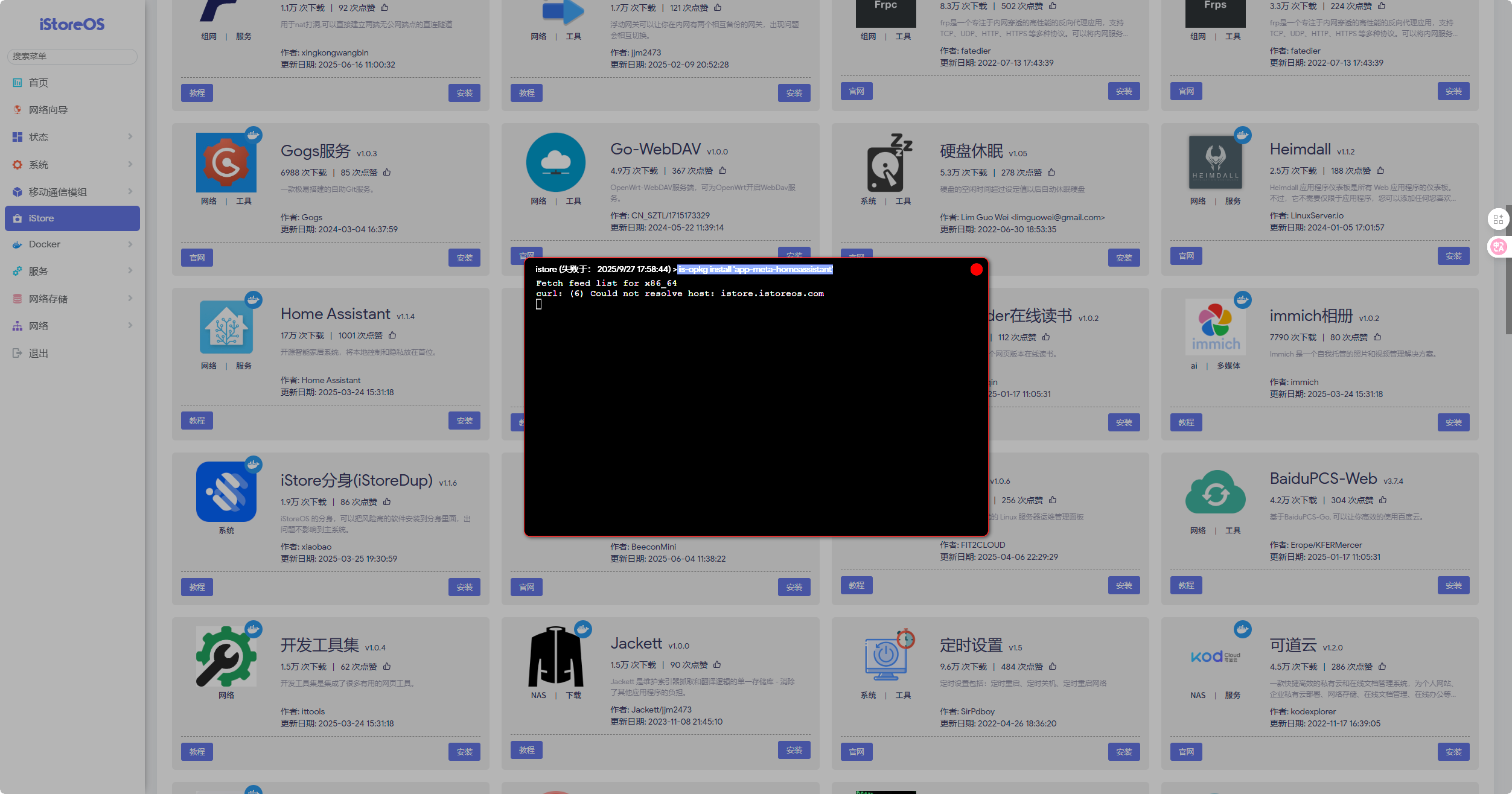Click the Home Assistant title text
This screenshot has height=794, width=1512.
coord(335,314)
